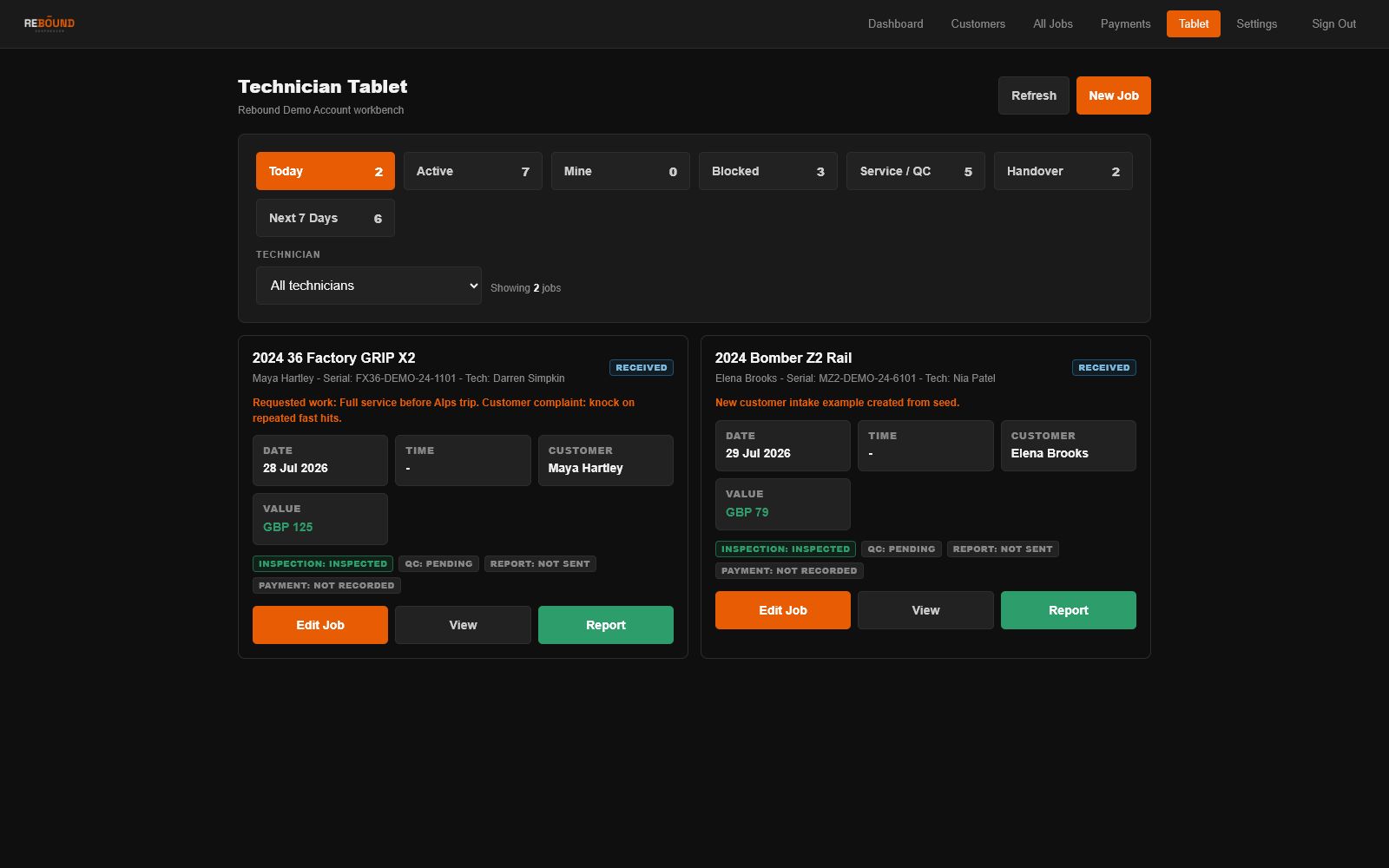Image resolution: width=1389 pixels, height=868 pixels.
Task: Click Inspection: Inspected tag on Factory GRIP card
Action: coord(322,564)
